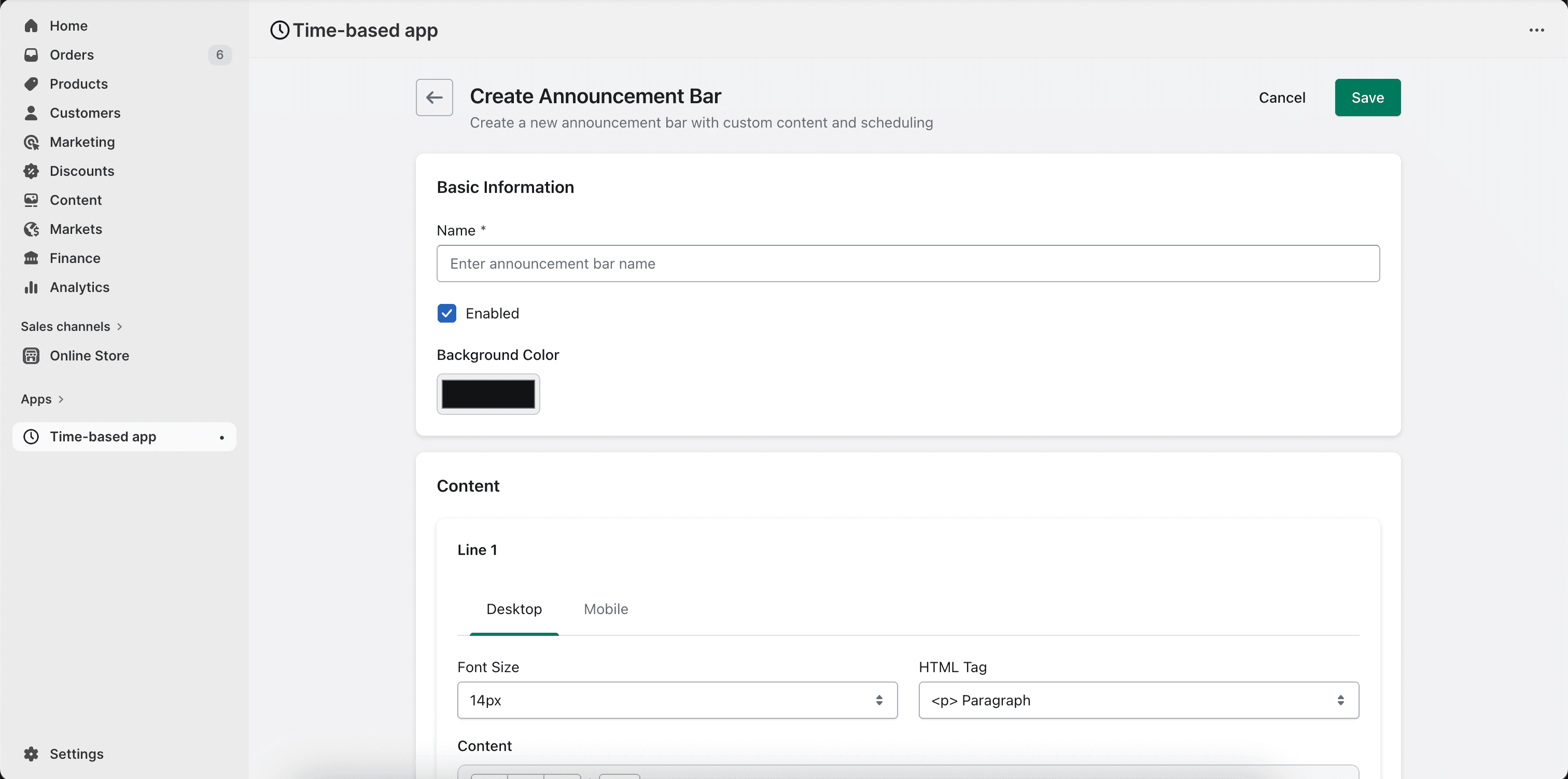Select the Products icon
Image resolution: width=1568 pixels, height=779 pixels.
coord(31,84)
